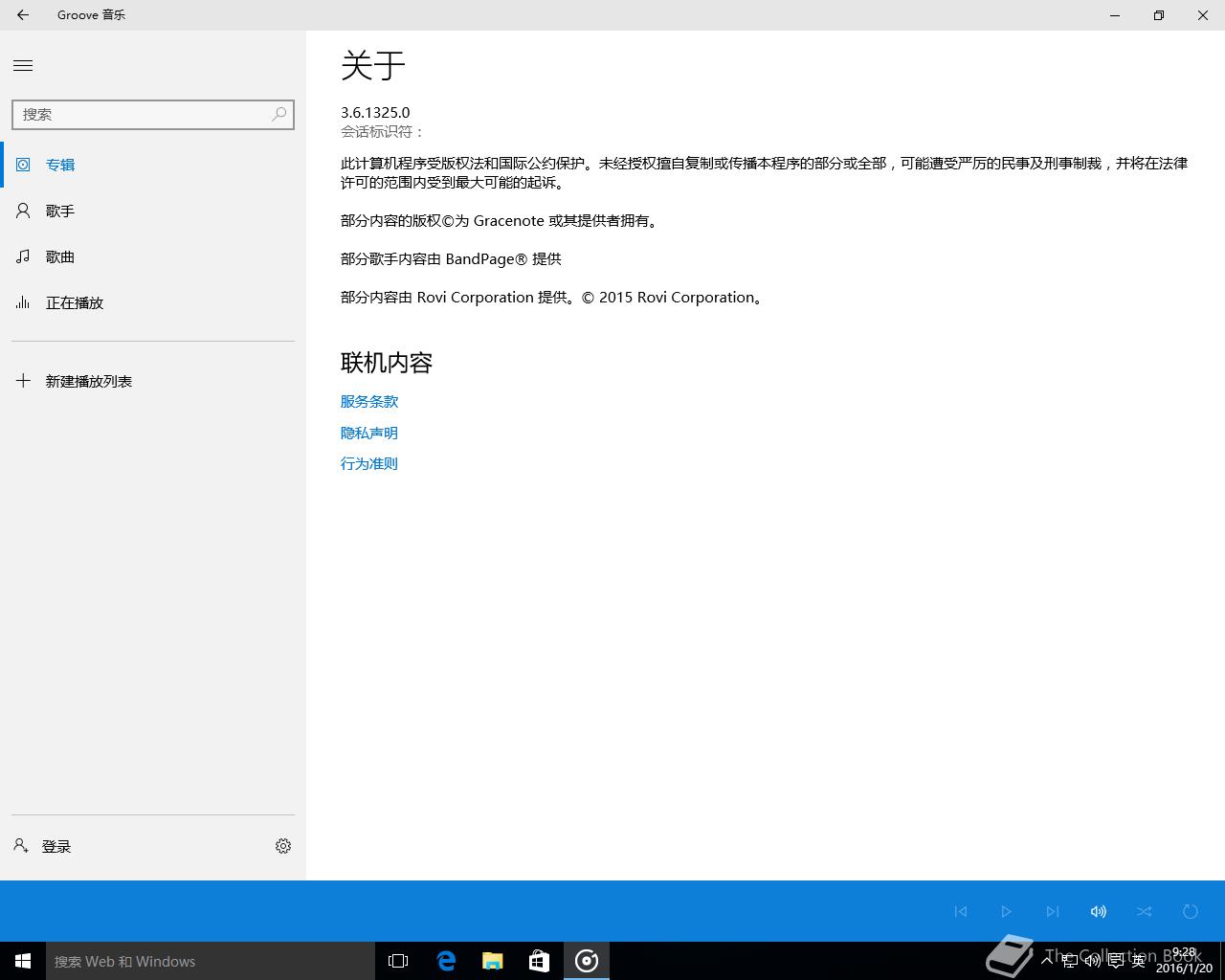Minimize the Groove 音乐 window
Viewport: 1225px width, 980px height.
(1115, 14)
